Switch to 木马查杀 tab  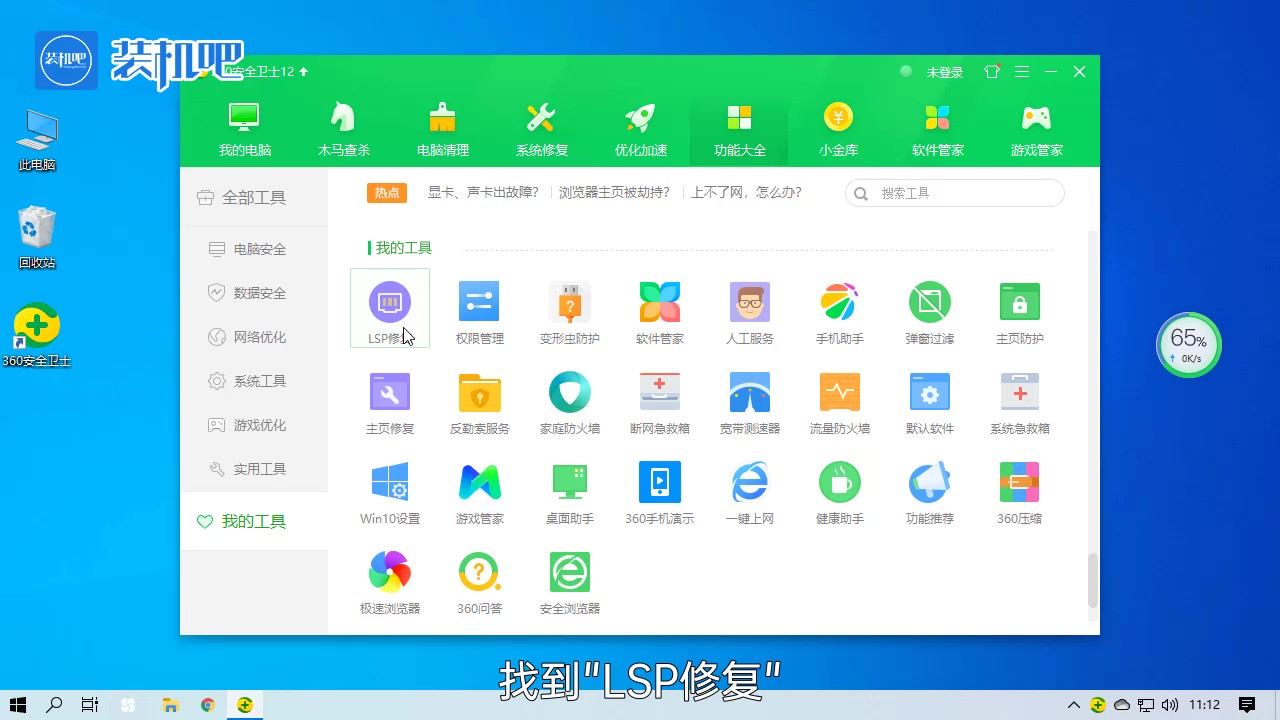pyautogui.click(x=343, y=130)
